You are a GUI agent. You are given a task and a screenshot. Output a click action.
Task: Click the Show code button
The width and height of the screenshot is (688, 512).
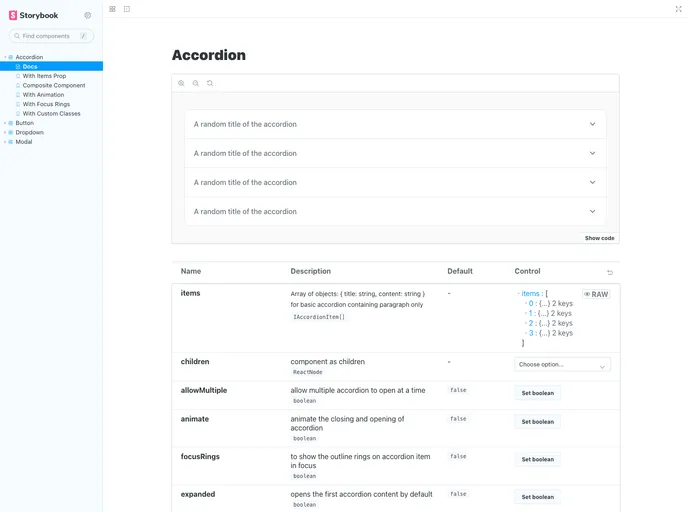coord(600,238)
